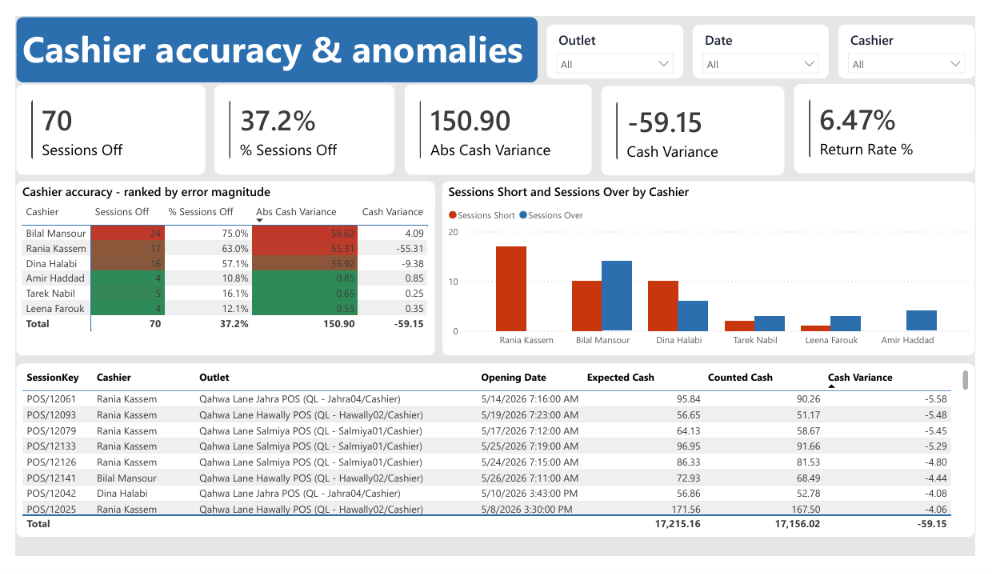
Task: Select Tarek Nabil's blue Sessions Over bar
Action: (x=769, y=323)
